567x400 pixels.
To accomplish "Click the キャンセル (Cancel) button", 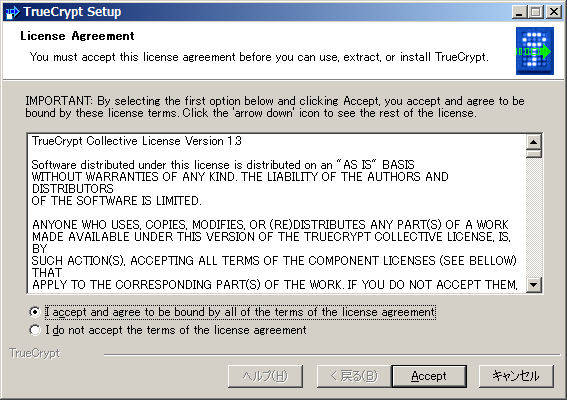I will coord(516,376).
